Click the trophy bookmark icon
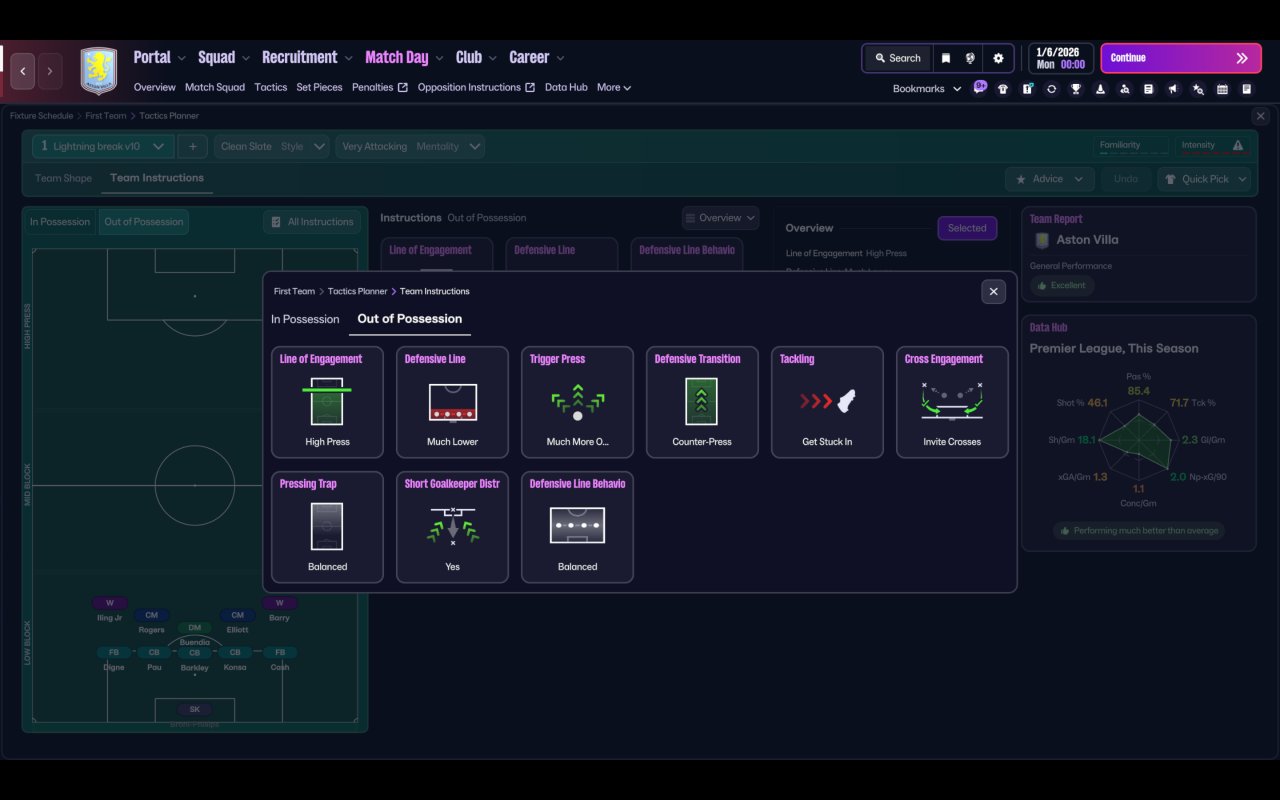 coord(1076,89)
